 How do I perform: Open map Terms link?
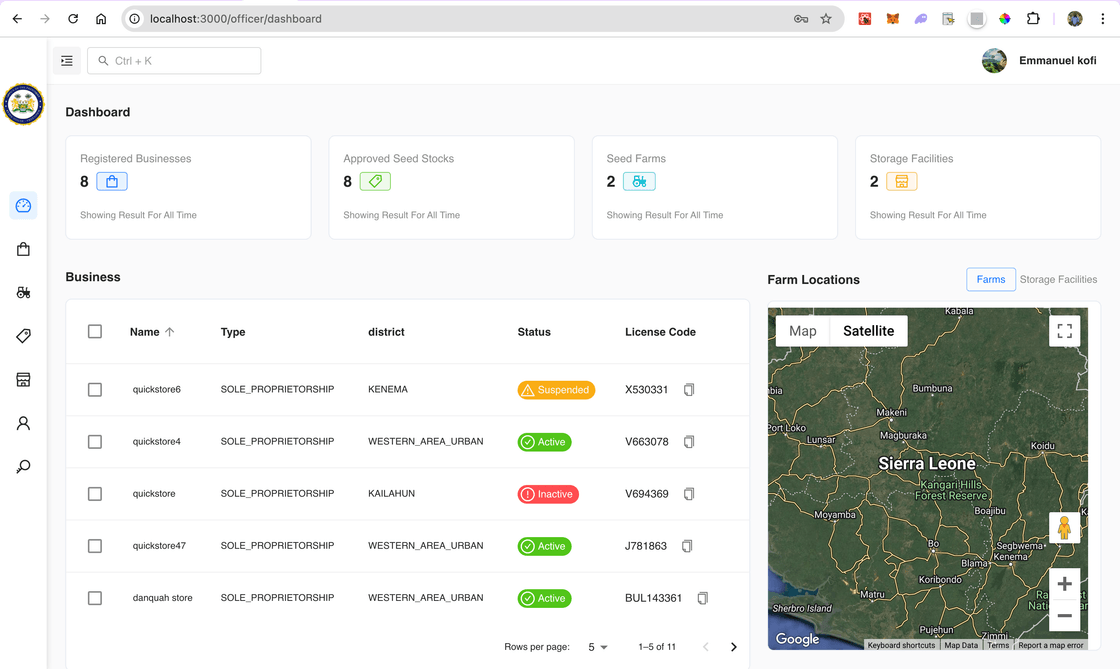pyautogui.click(x=998, y=645)
